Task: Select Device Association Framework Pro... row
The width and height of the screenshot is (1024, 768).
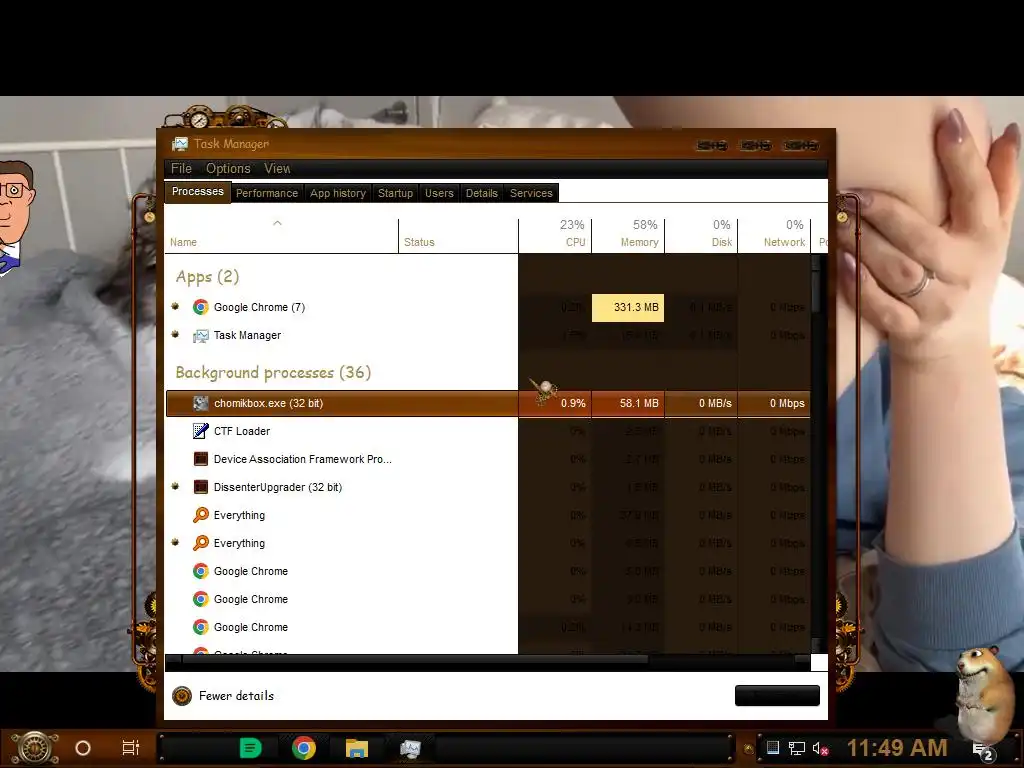Action: pyautogui.click(x=488, y=459)
